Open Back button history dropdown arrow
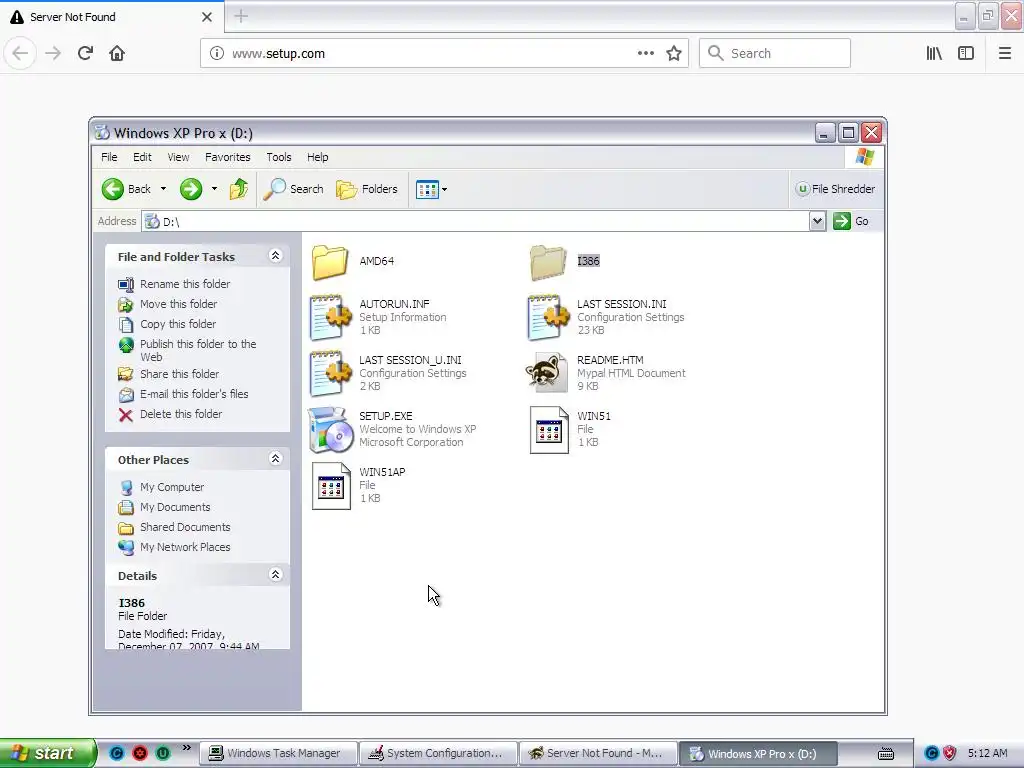1024x768 pixels. [163, 189]
